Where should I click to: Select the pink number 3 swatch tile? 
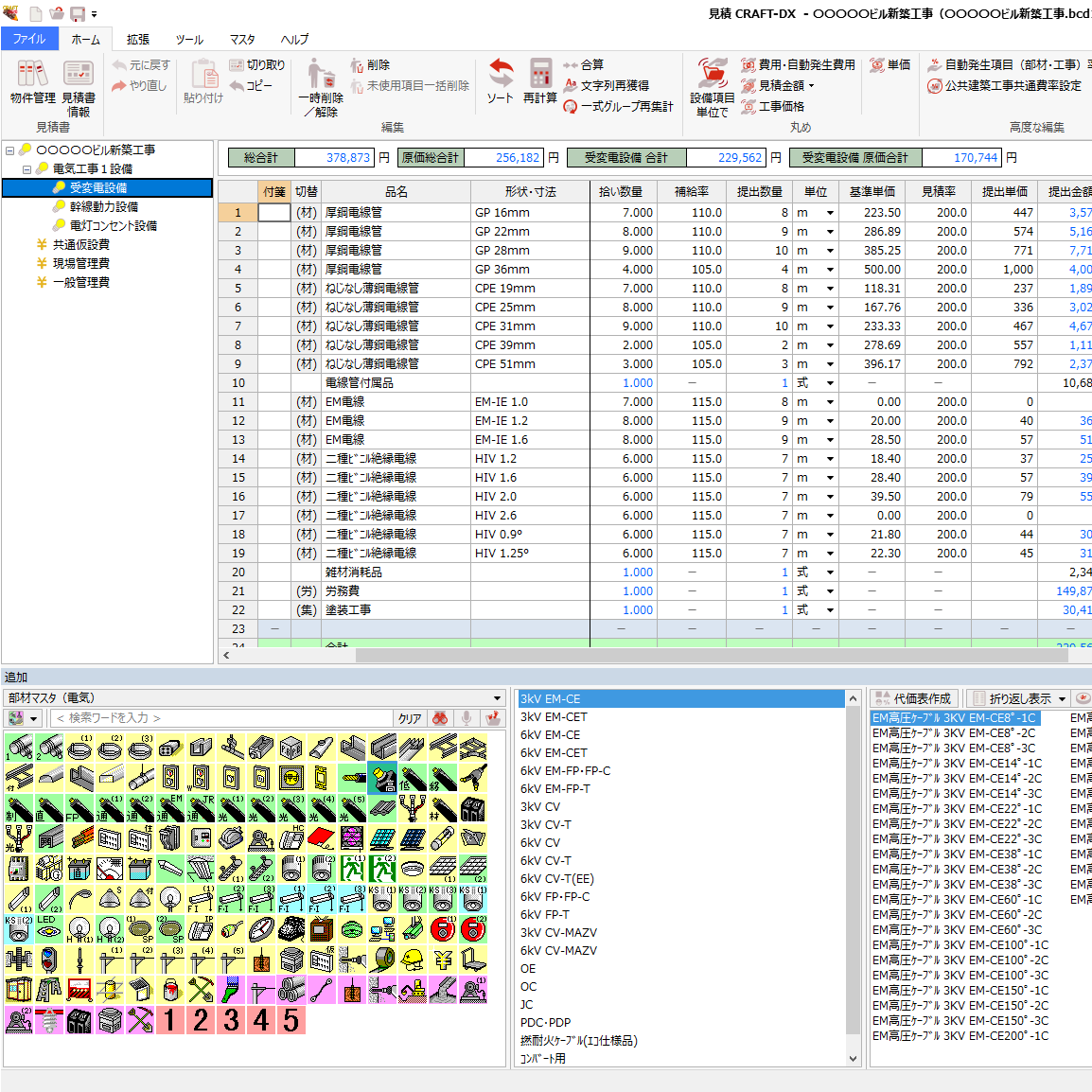click(x=231, y=1020)
